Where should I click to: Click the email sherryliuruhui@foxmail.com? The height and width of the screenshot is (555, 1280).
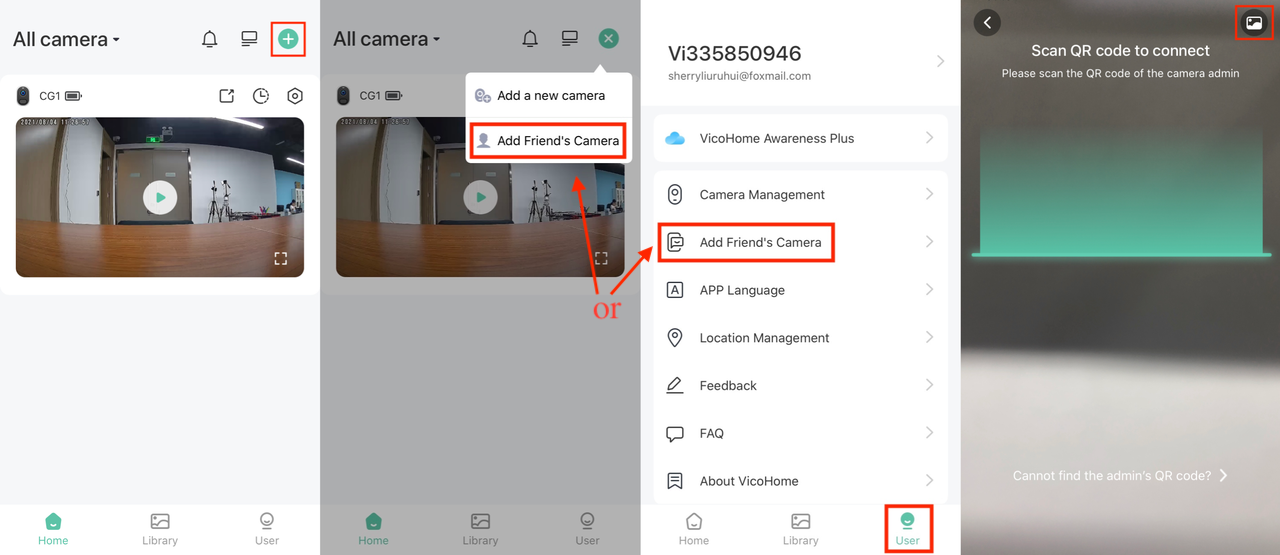coord(739,76)
